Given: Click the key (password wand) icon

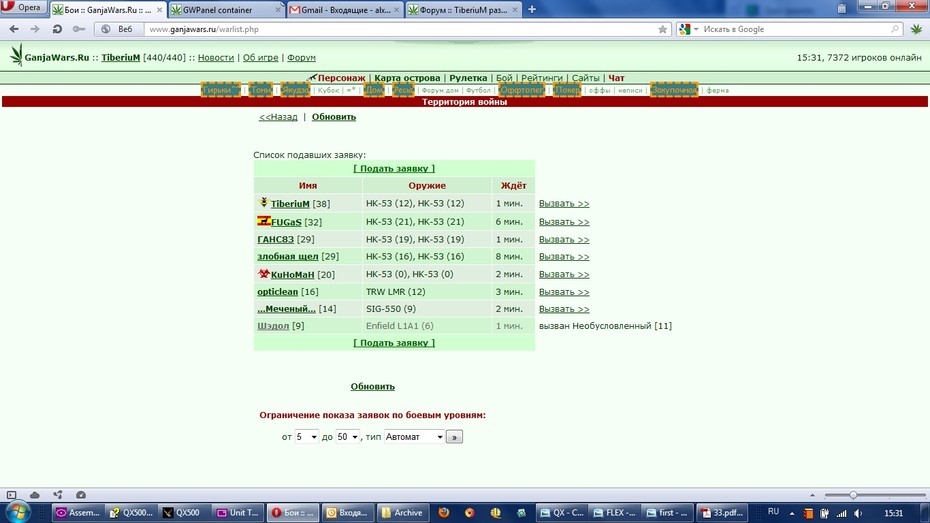Looking at the screenshot, I should pos(78,29).
